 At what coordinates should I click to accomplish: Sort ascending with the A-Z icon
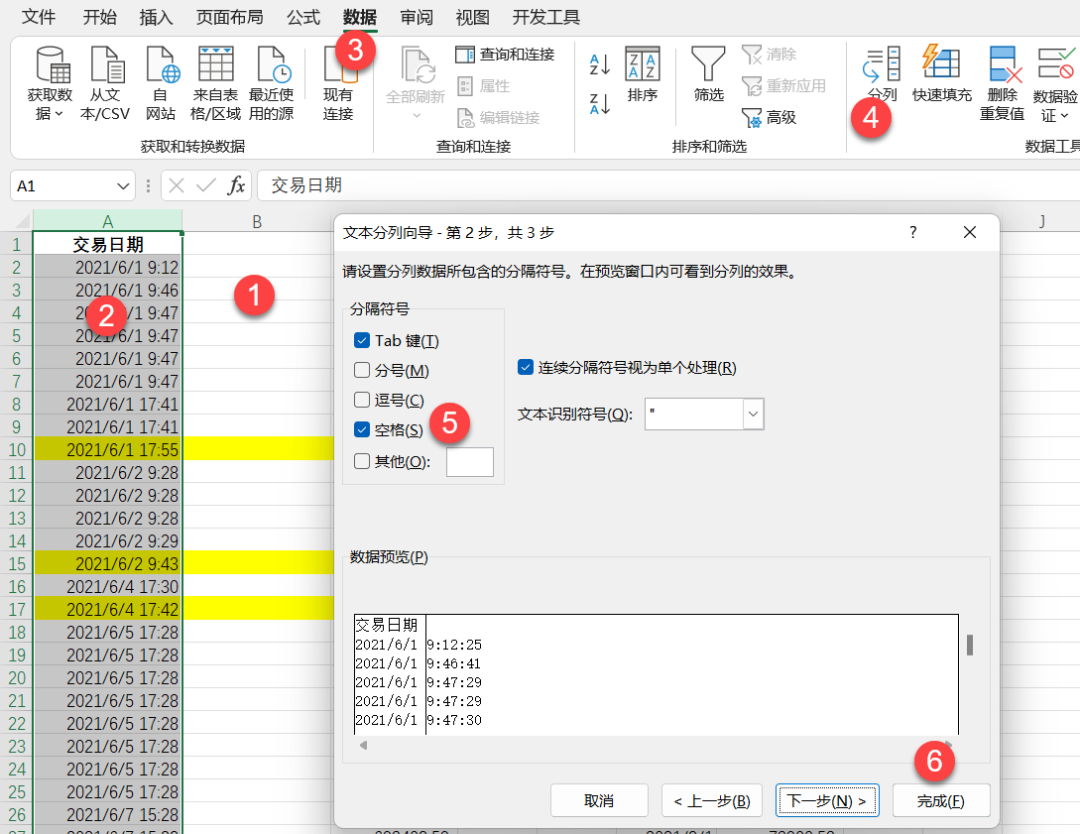pyautogui.click(x=599, y=65)
